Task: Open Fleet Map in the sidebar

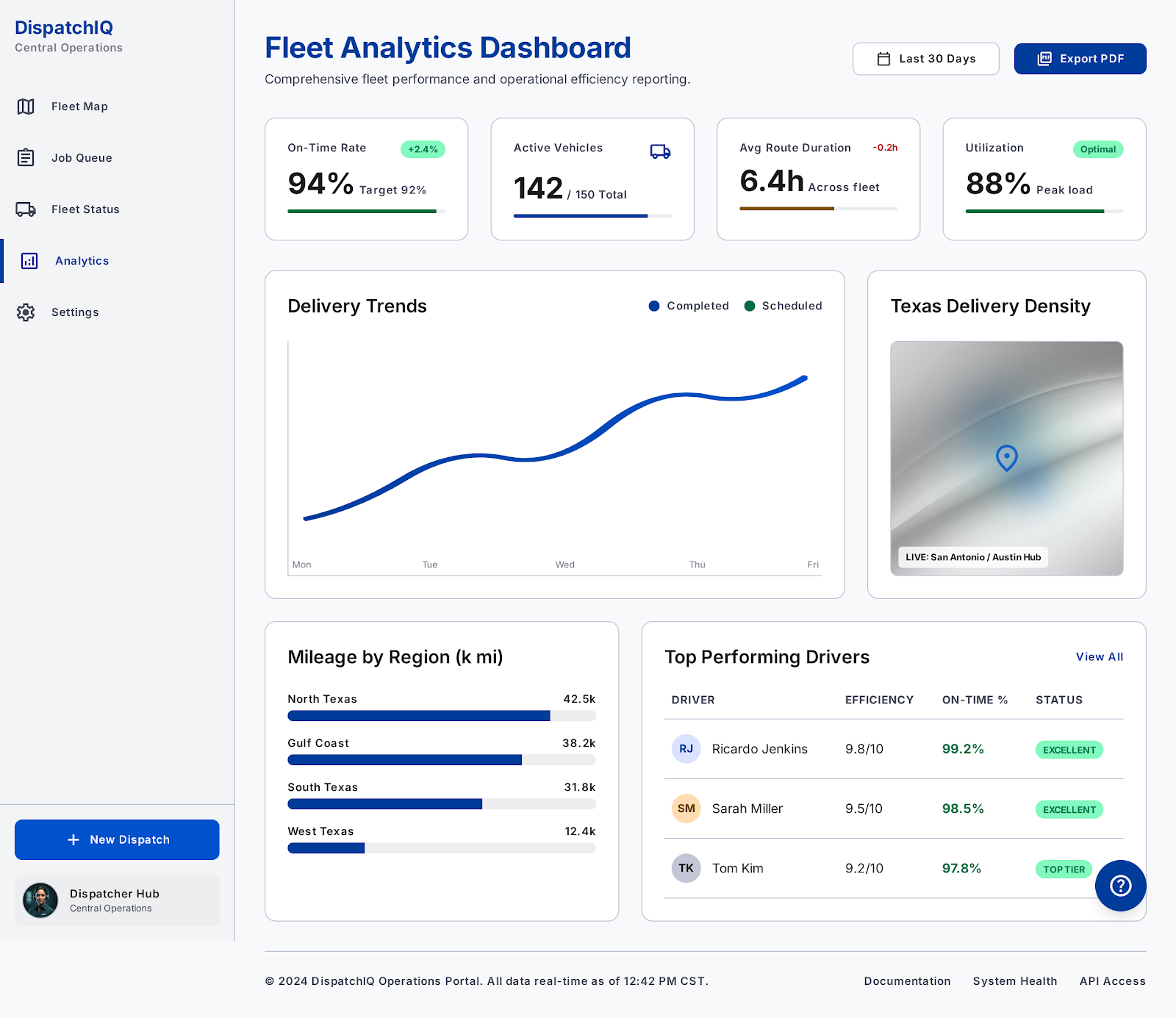Action: point(118,107)
